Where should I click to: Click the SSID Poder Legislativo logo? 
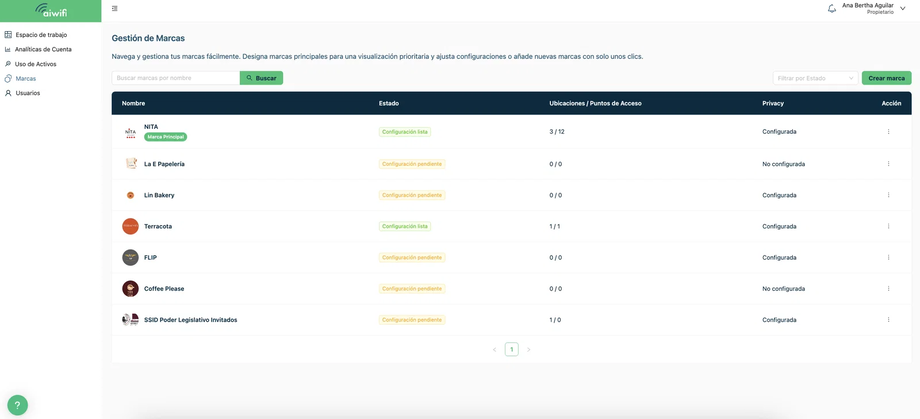(130, 320)
